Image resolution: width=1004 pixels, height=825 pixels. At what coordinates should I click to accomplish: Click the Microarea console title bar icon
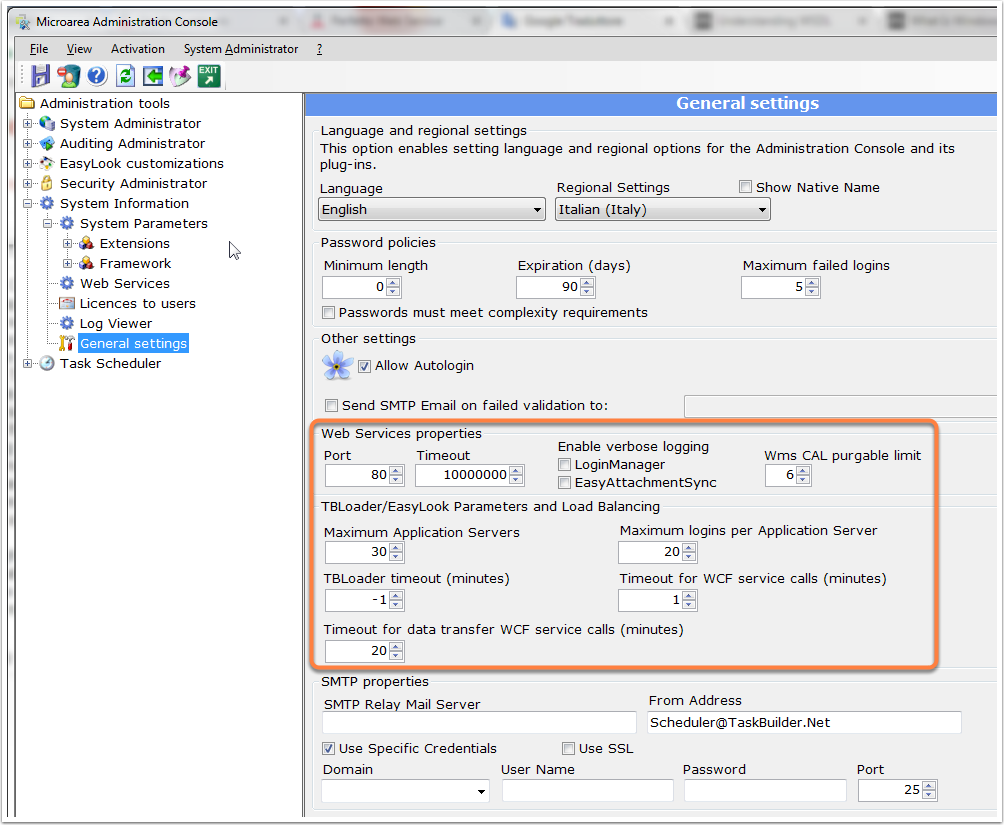point(23,22)
